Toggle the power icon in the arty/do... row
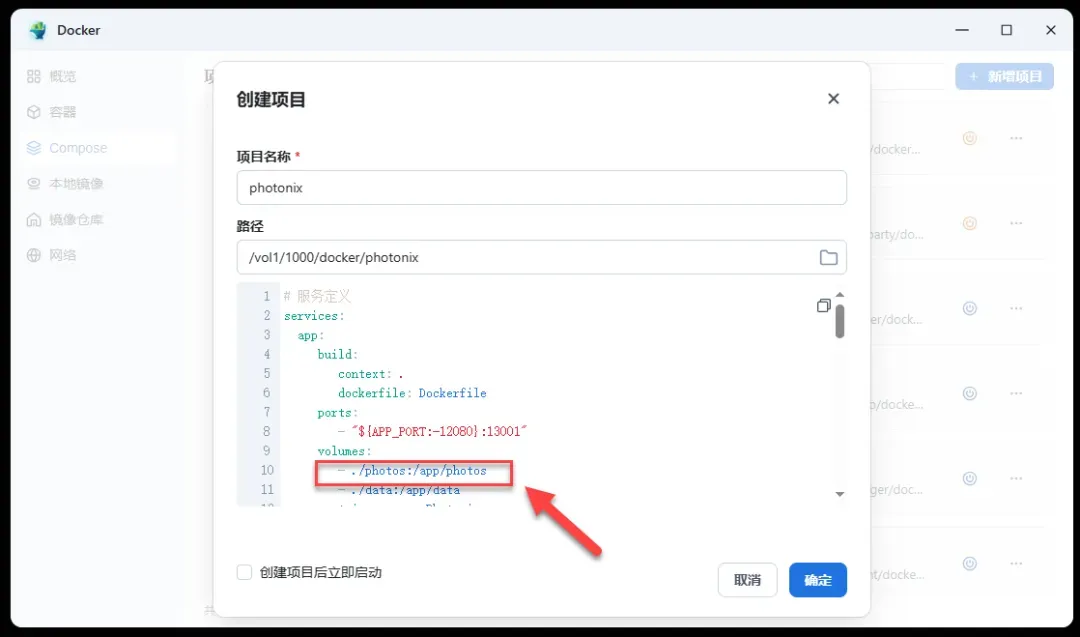 [970, 223]
